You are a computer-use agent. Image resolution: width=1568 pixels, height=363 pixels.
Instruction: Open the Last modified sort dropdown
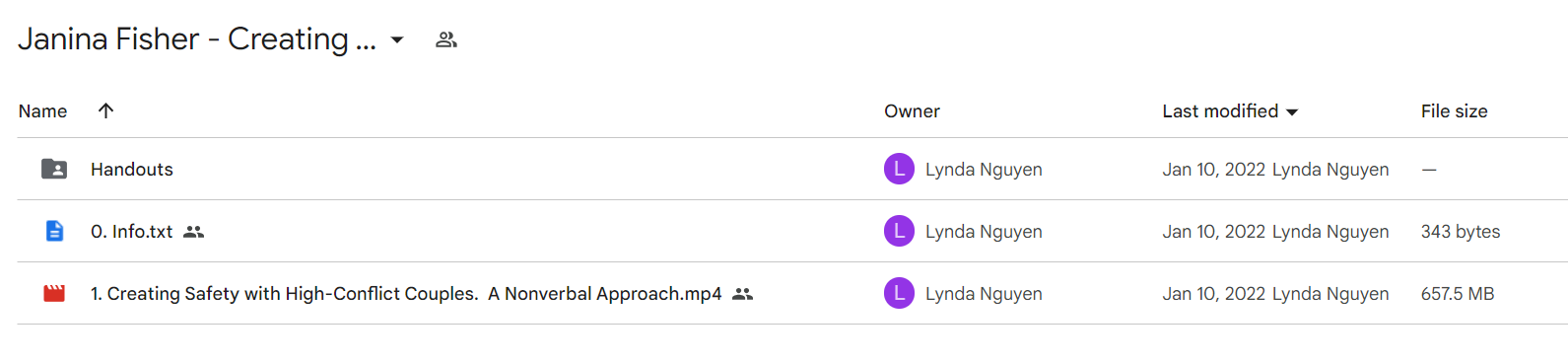click(1292, 112)
